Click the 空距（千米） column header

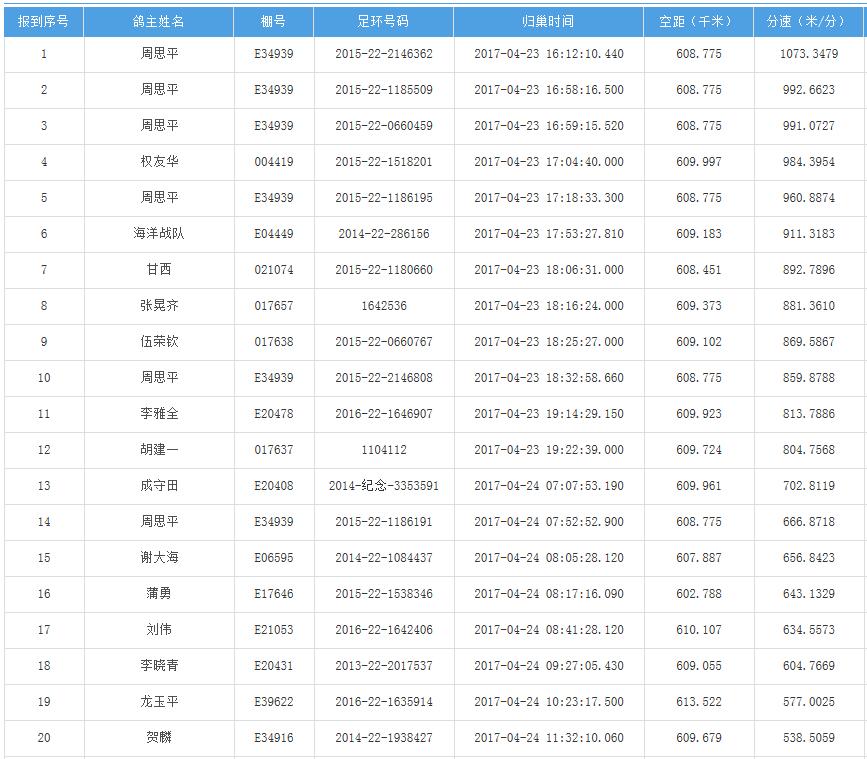[x=698, y=21]
